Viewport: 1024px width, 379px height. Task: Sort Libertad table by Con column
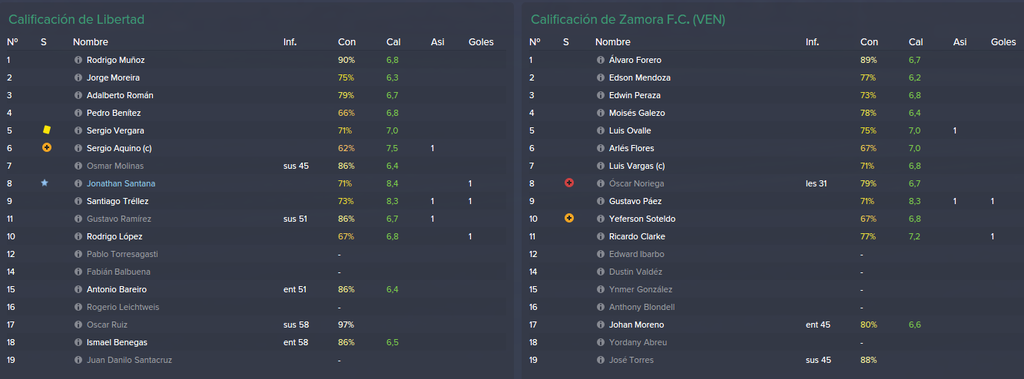pyautogui.click(x=346, y=42)
